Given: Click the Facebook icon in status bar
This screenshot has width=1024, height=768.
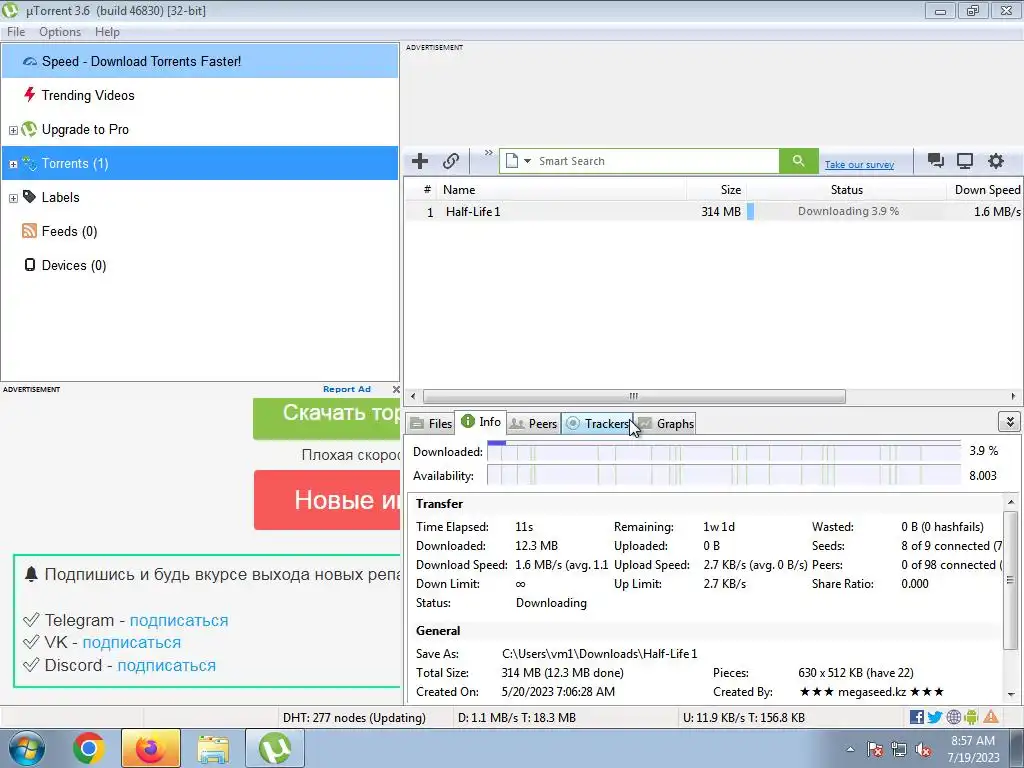Looking at the screenshot, I should coord(917,717).
